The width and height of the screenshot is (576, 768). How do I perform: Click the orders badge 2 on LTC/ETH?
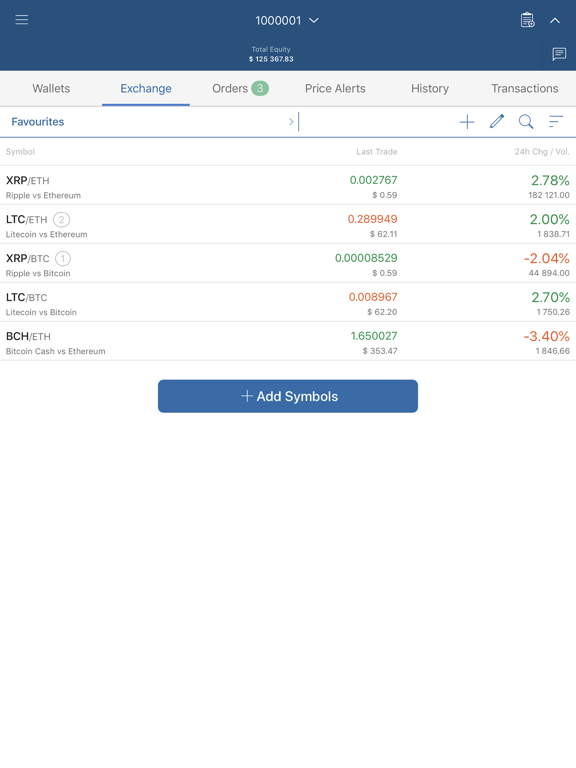point(61,219)
